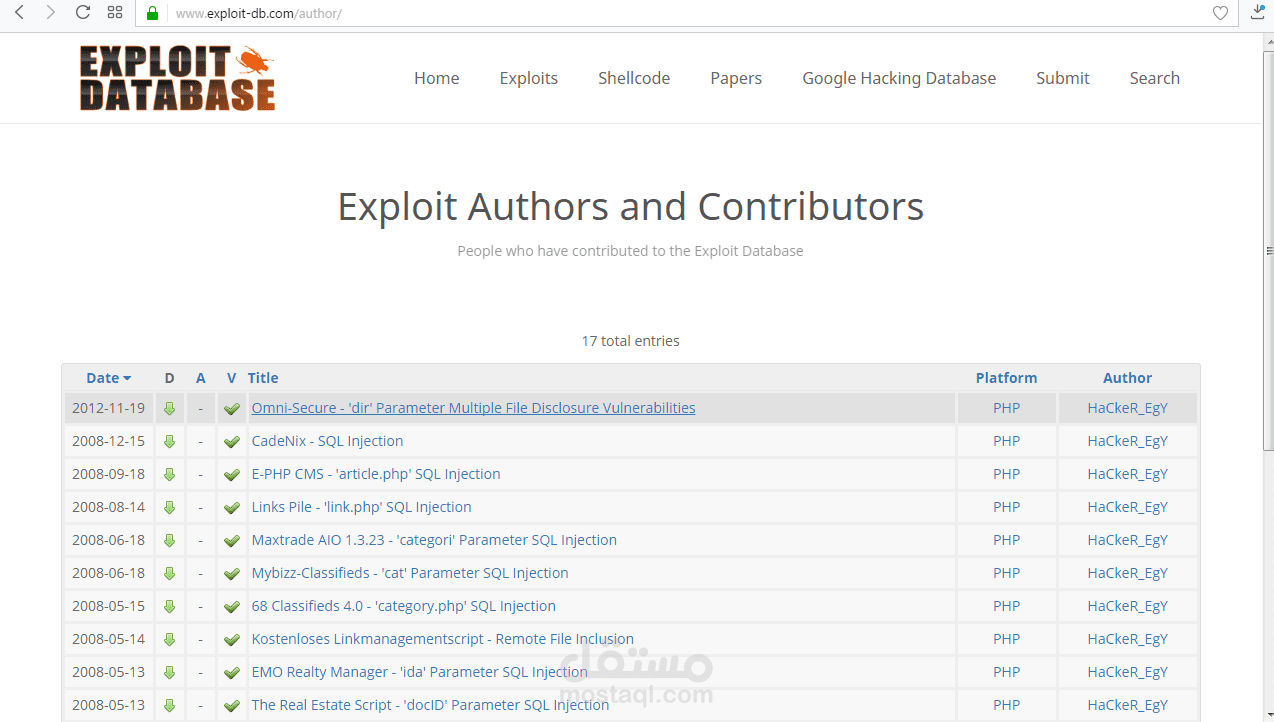Screen dimensions: 1274x722
Task: Open The Real Estate Script 'docID' link
Action: click(x=430, y=705)
